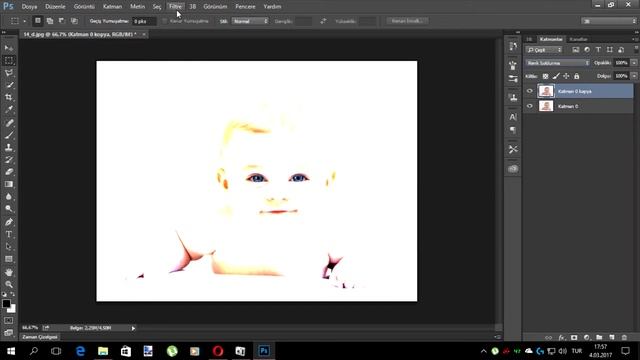Open the fill slider arrow
This screenshot has width=640, height=360.
[634, 76]
